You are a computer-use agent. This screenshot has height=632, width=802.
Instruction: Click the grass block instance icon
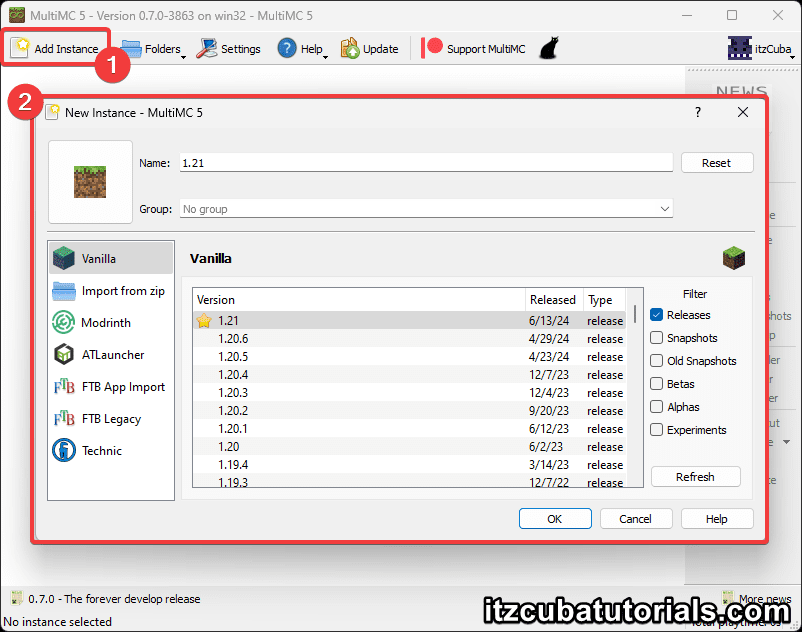[x=90, y=181]
